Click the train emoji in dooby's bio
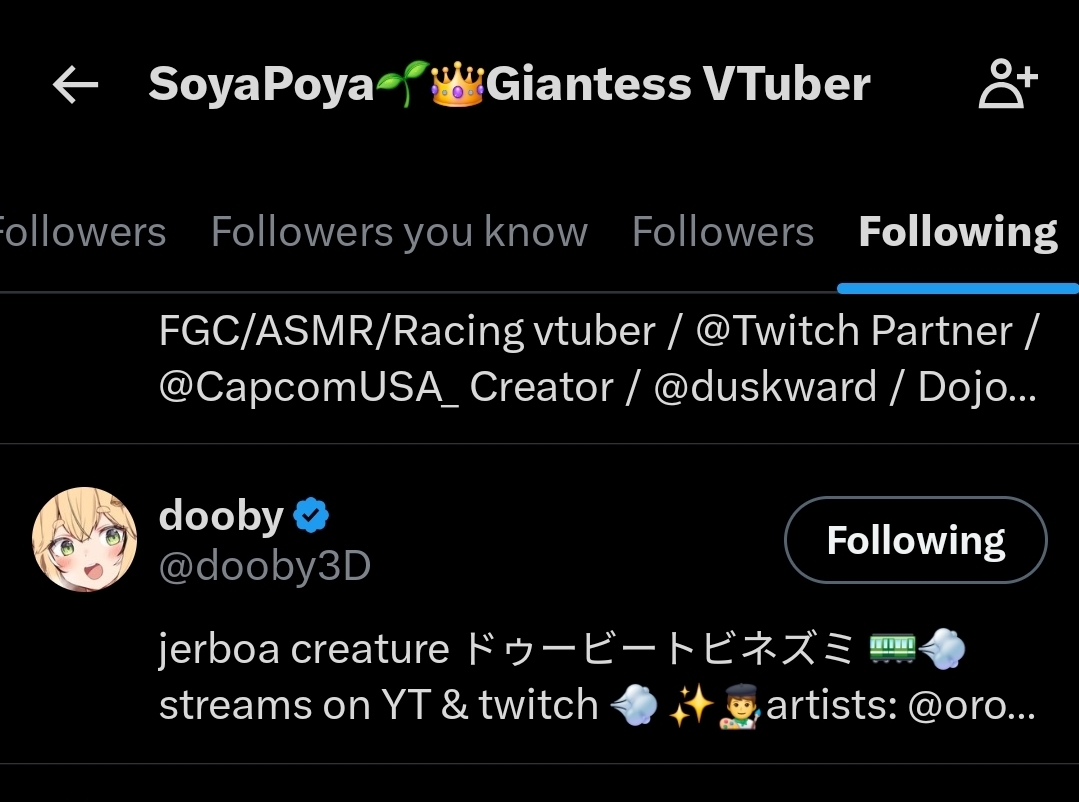The height and width of the screenshot is (802, 1079). (x=892, y=651)
